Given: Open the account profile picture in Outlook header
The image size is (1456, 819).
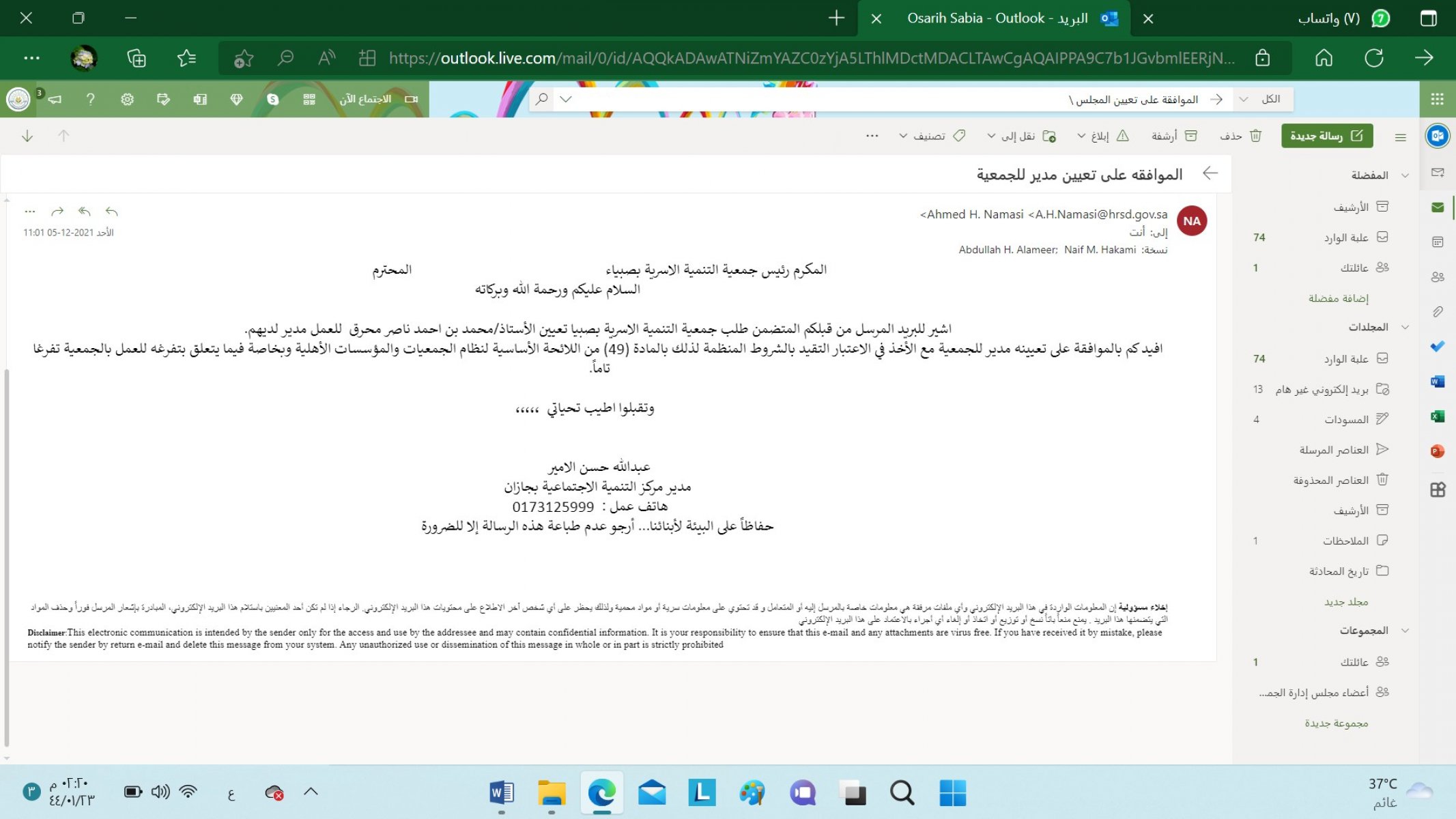Looking at the screenshot, I should click(18, 100).
